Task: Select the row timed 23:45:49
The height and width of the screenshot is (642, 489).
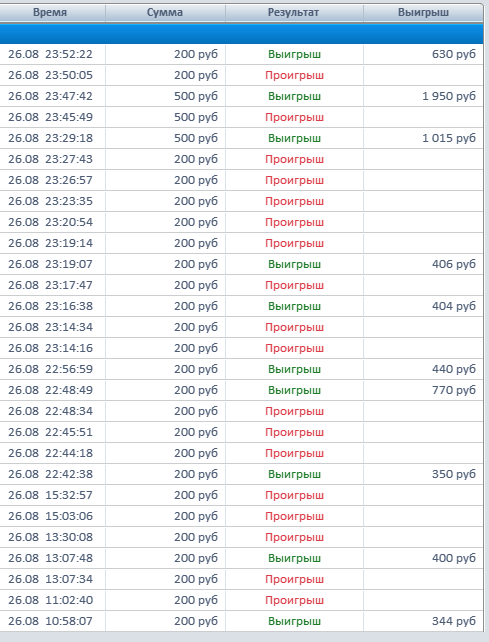Action: [242, 117]
